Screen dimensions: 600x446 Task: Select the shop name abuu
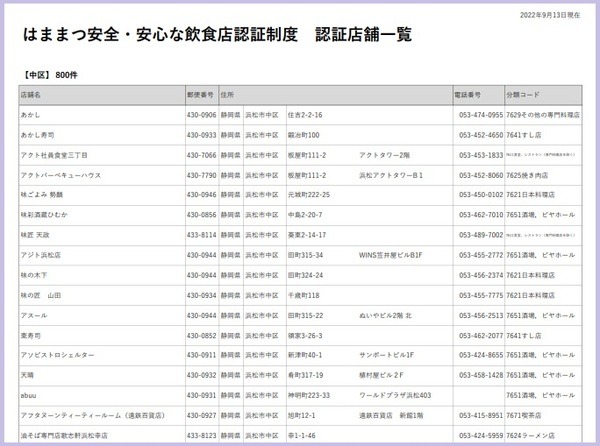(28, 396)
